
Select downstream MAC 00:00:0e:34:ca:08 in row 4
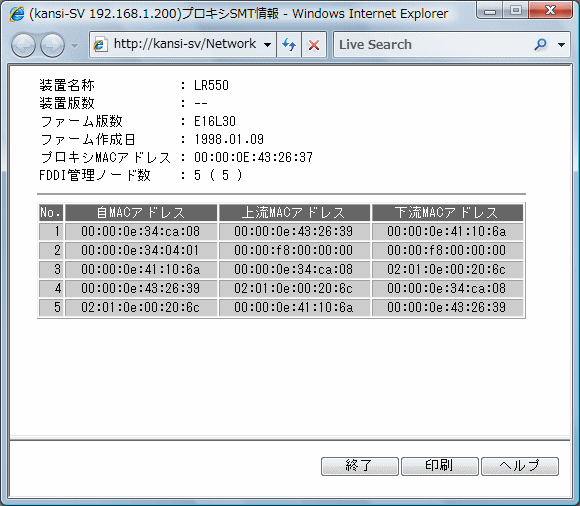(447, 288)
